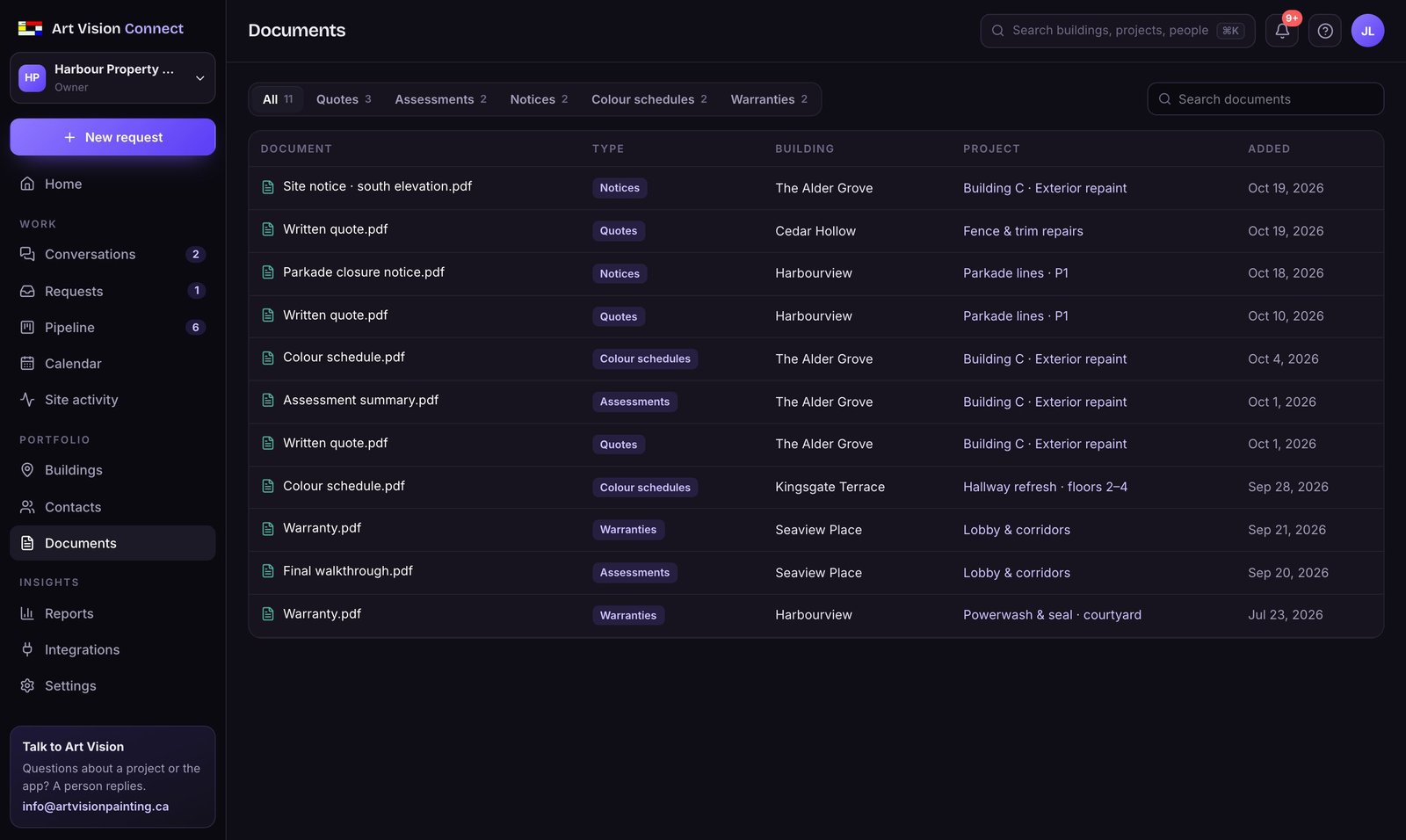Screen dimensions: 1406x840
Task: Open Final walkthrough.pdf document
Action: (x=348, y=571)
